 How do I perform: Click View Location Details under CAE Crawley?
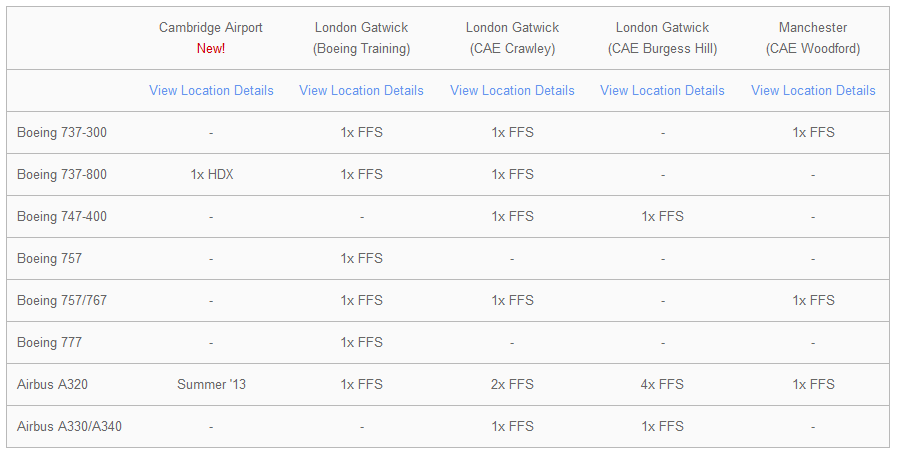[512, 90]
